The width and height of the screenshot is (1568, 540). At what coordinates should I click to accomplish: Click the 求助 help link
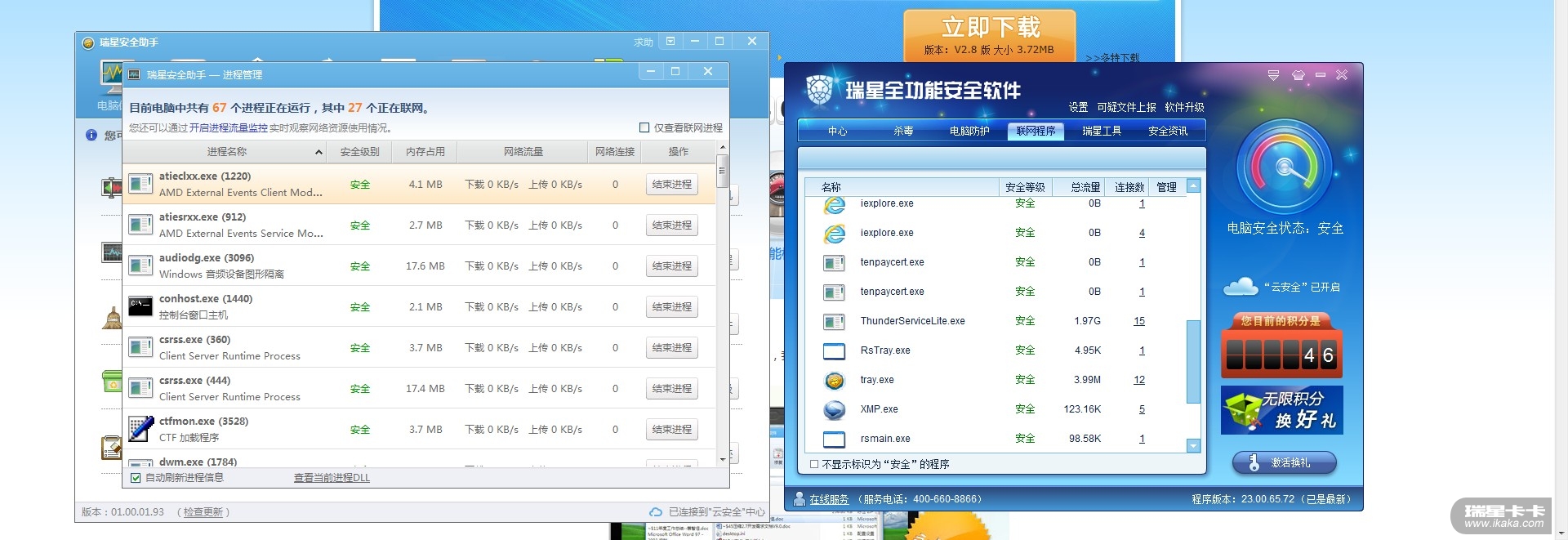pos(644,42)
